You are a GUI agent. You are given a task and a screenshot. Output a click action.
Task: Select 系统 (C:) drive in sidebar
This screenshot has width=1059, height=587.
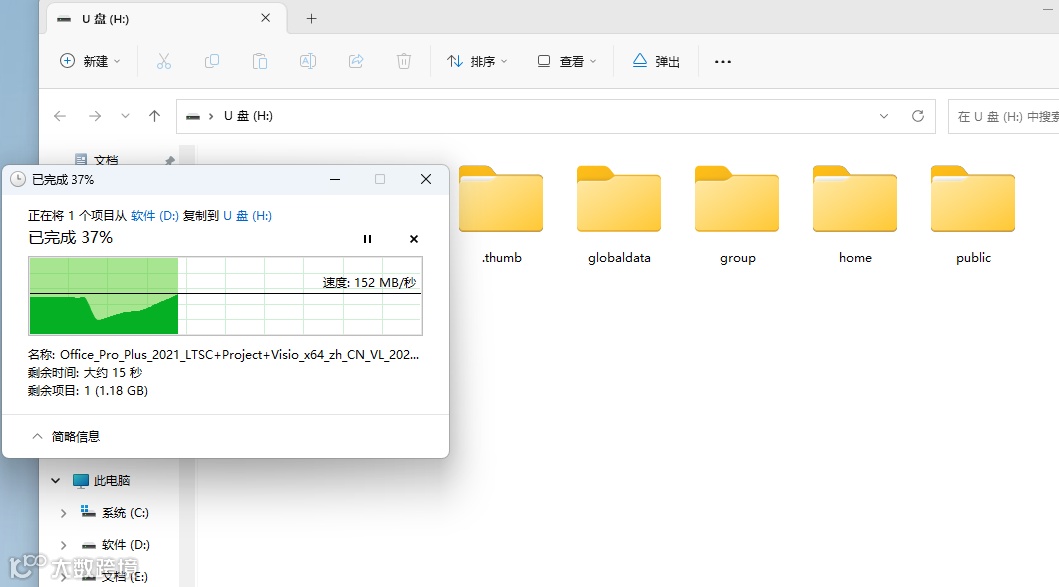(115, 513)
